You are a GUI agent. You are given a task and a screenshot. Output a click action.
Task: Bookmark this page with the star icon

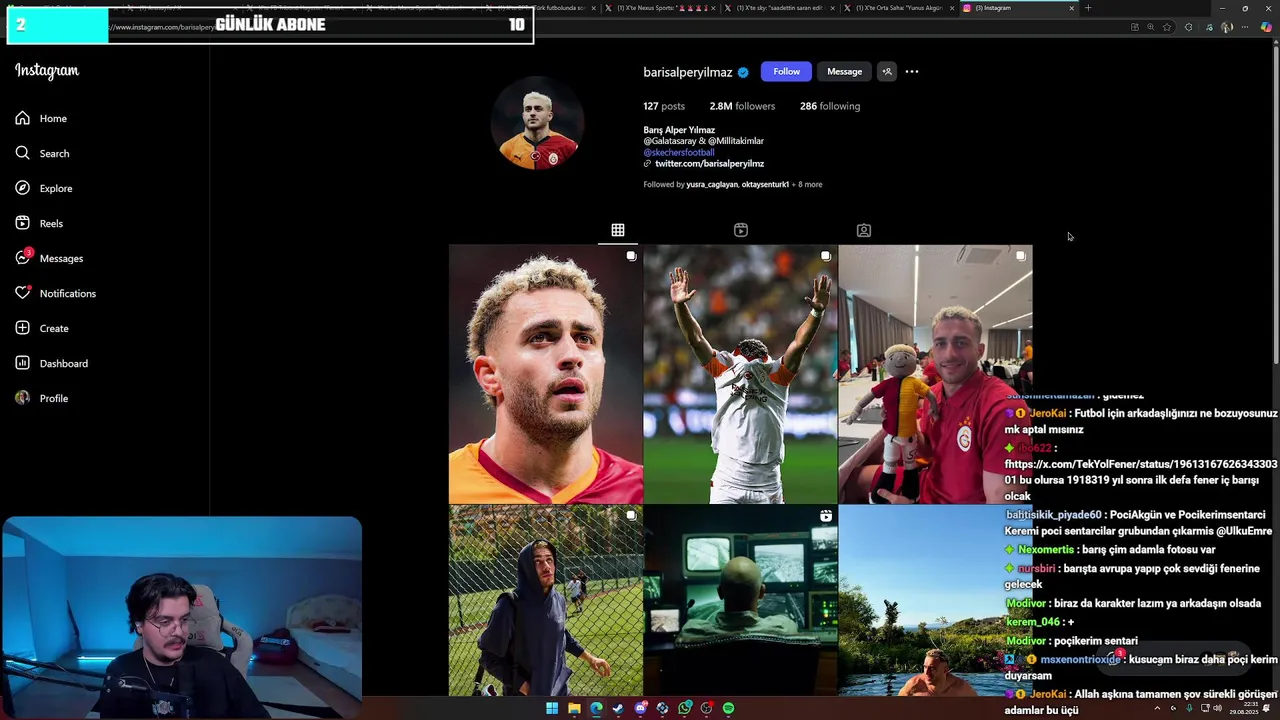click(1167, 27)
